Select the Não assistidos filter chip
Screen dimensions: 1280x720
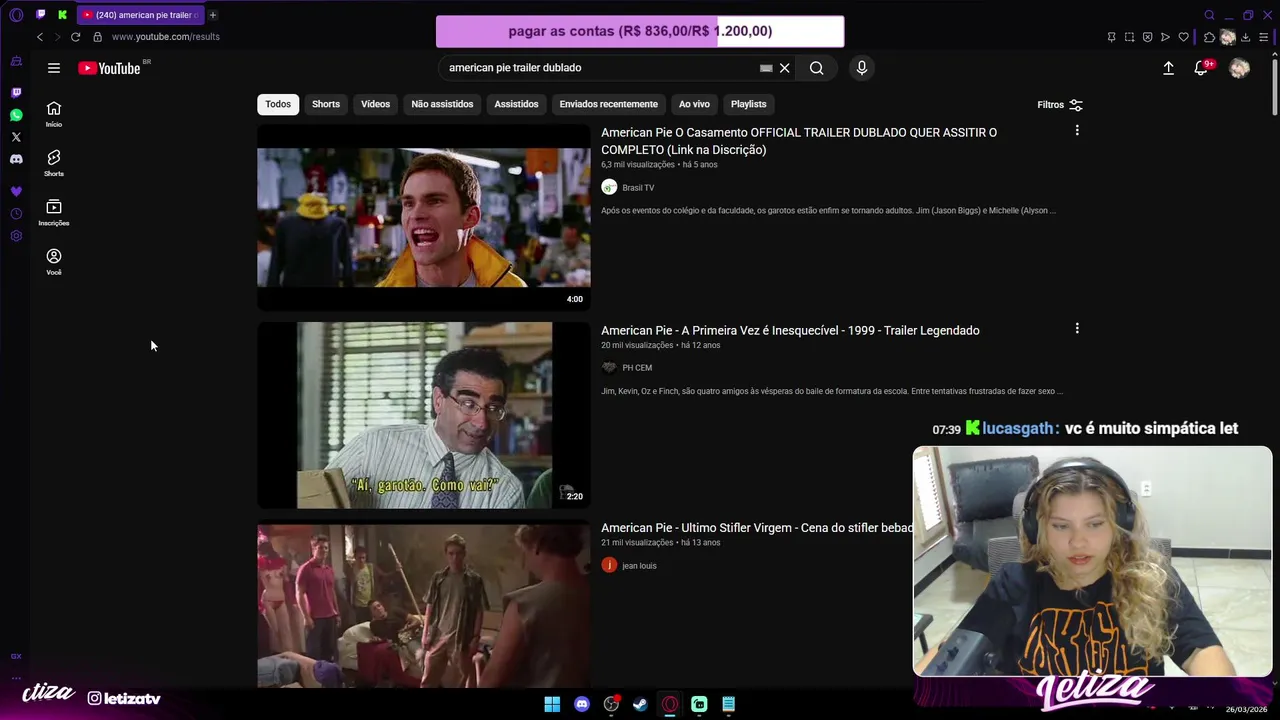(442, 104)
